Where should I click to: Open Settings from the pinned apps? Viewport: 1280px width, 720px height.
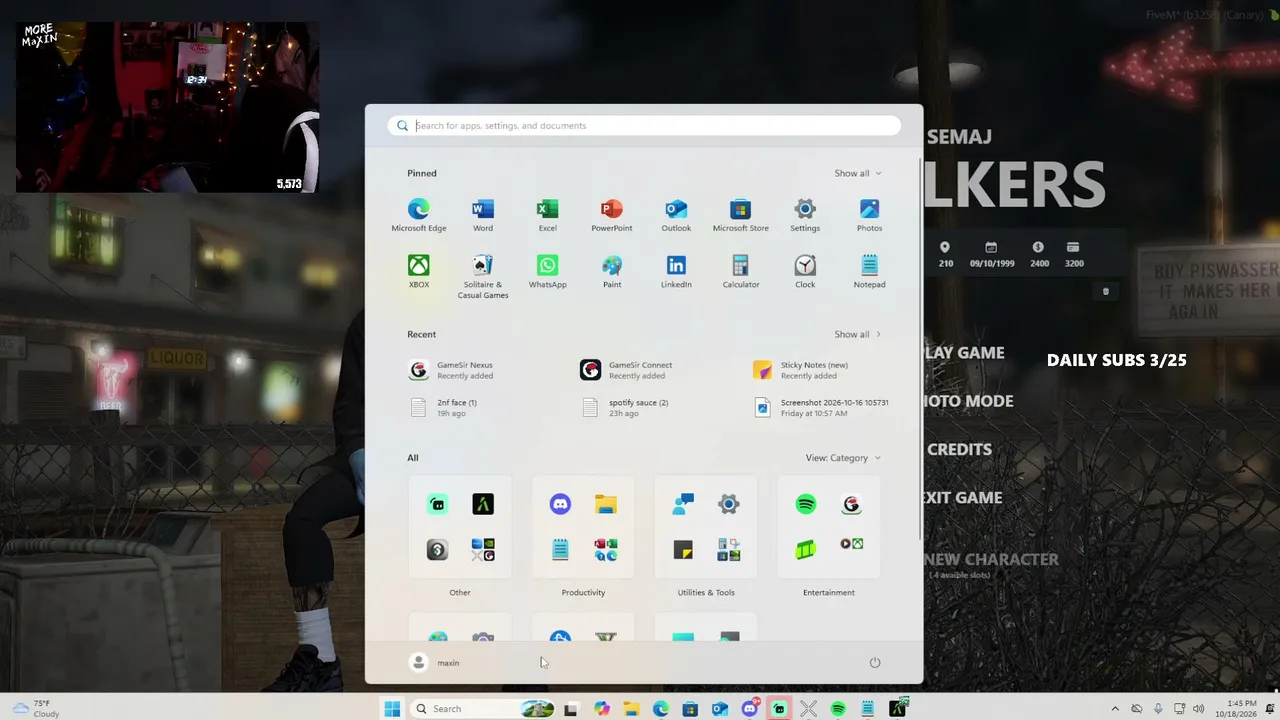[x=805, y=215]
